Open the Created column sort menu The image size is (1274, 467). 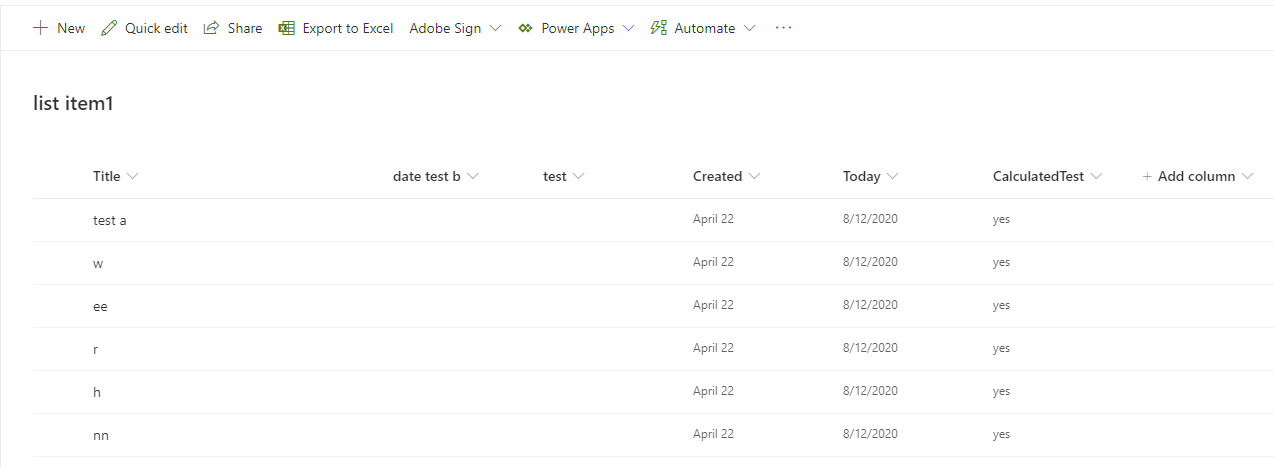pos(754,176)
